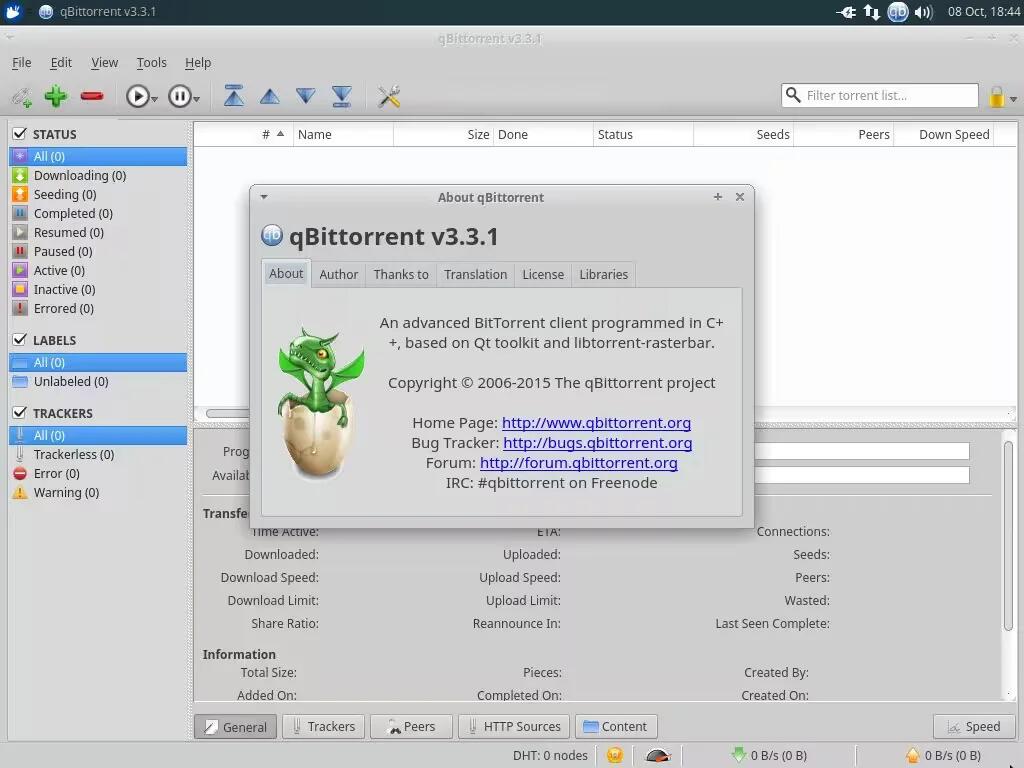Select Downloading (0) status filter

[x=98, y=175]
